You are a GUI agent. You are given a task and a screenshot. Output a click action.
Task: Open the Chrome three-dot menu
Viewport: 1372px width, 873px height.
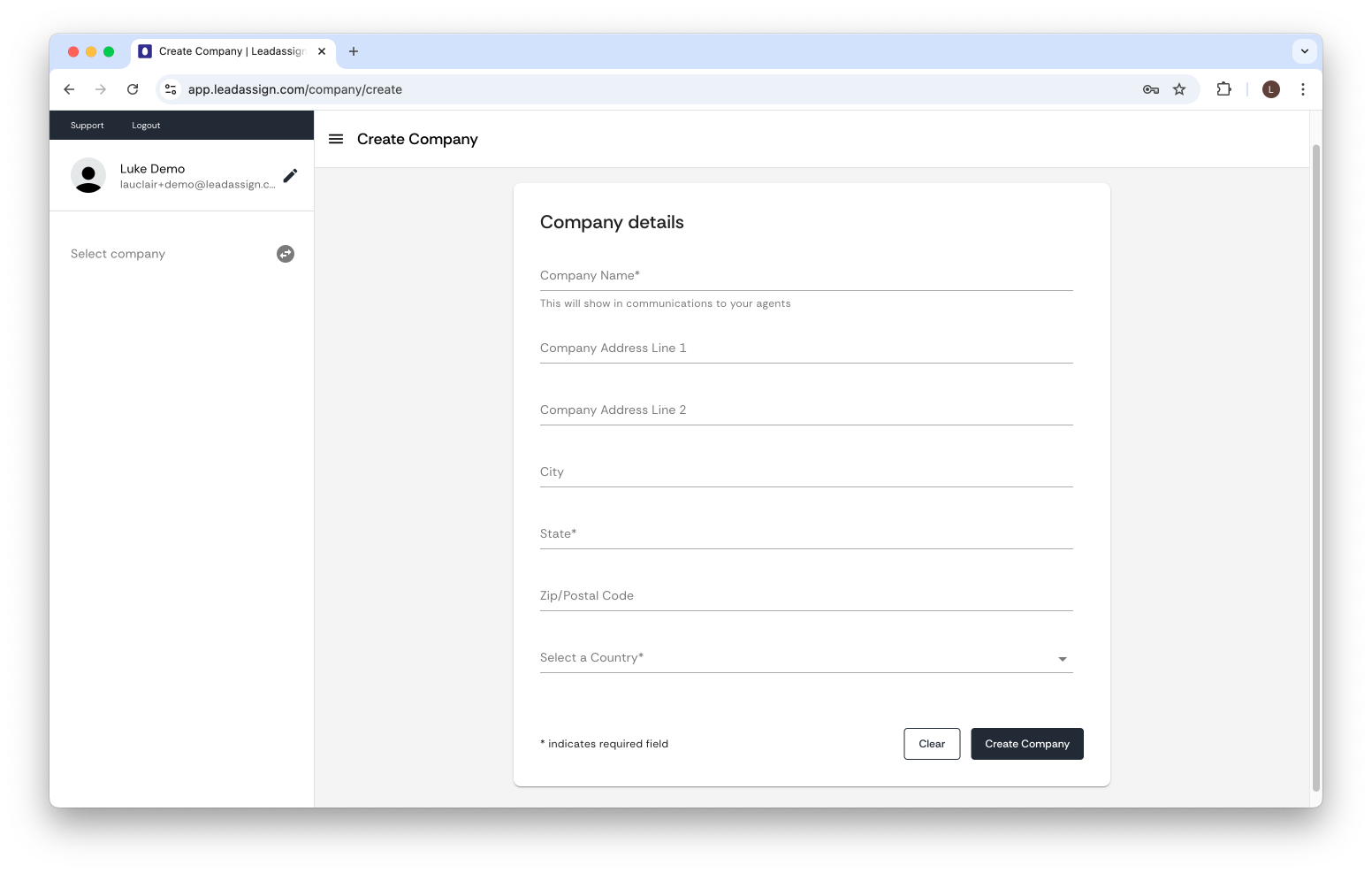(1302, 89)
